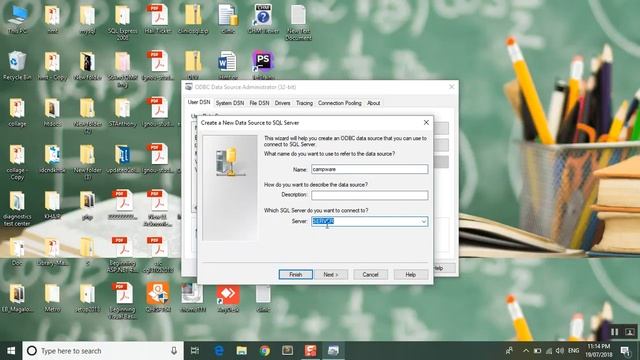
Task: Select the Beginning ASP.NET PDF icon
Action: [x=122, y=255]
